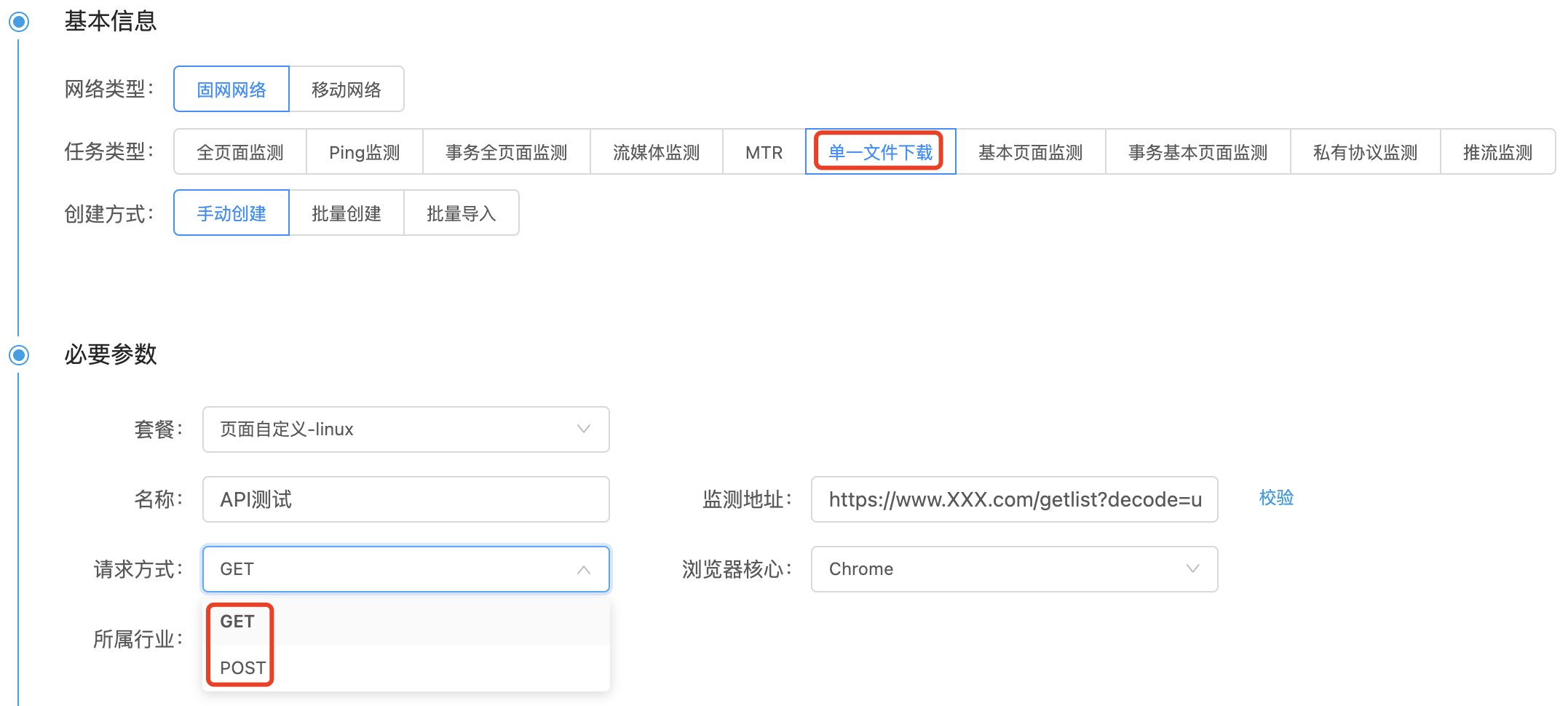The width and height of the screenshot is (1568, 706).
Task: Select 流媒体监测 task type
Action: point(656,152)
